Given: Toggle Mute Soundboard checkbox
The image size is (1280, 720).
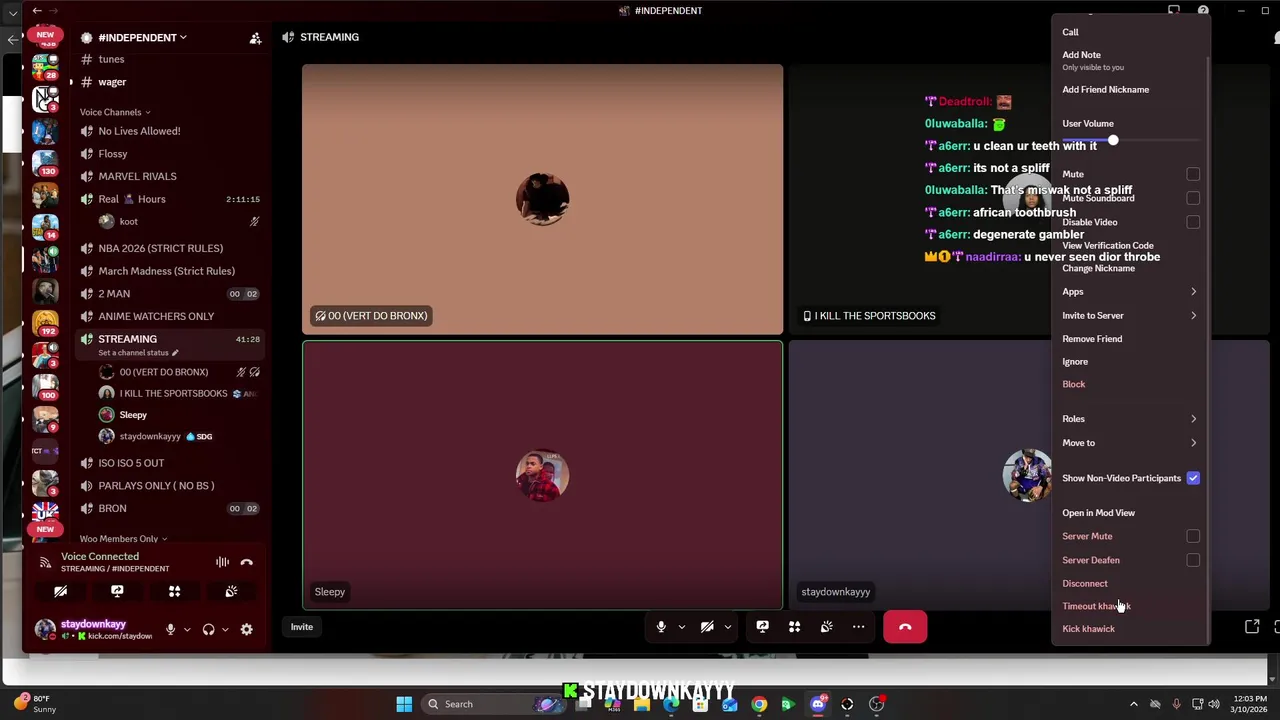Looking at the screenshot, I should click(x=1193, y=198).
